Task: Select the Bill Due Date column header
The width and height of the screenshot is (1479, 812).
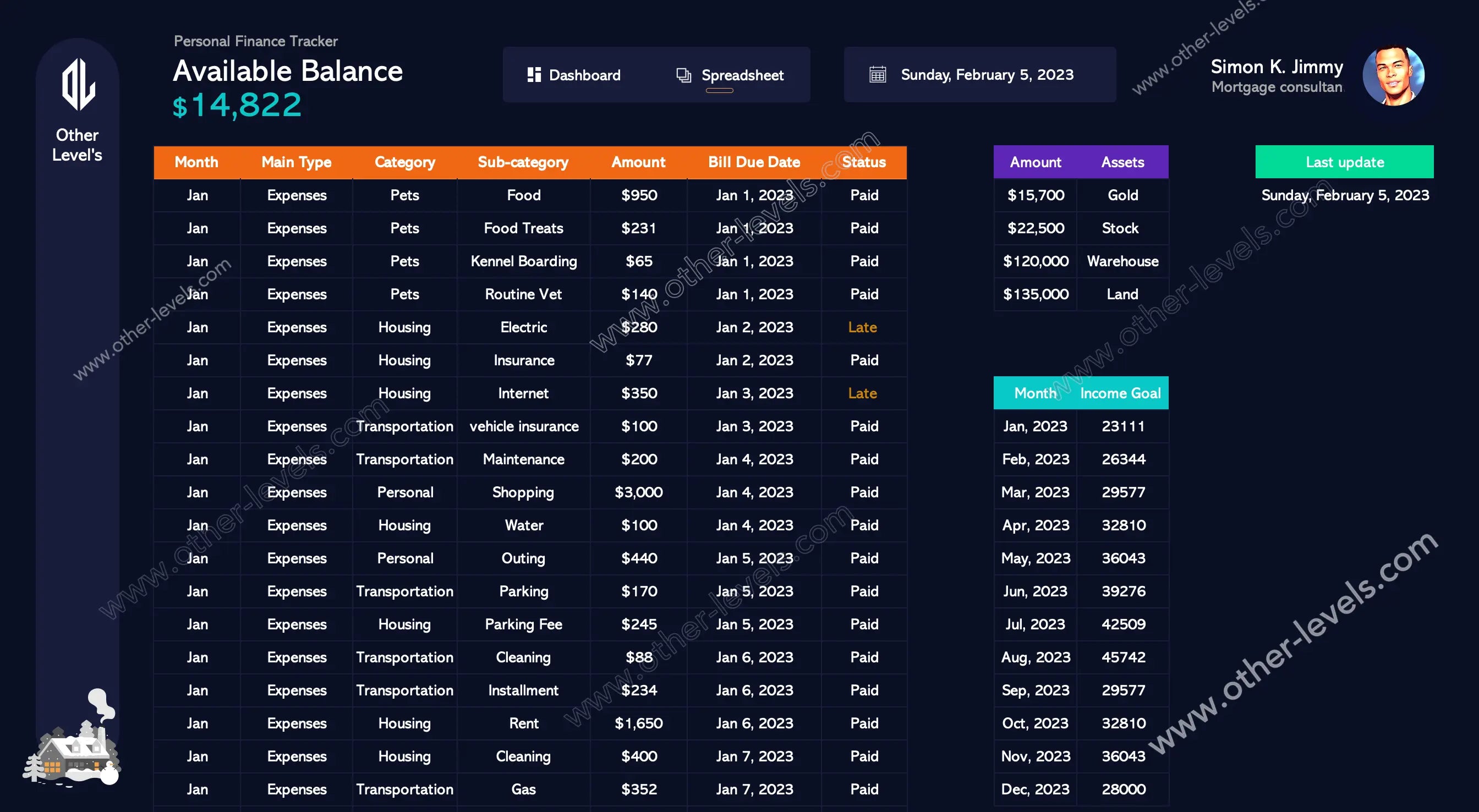Action: coord(753,162)
